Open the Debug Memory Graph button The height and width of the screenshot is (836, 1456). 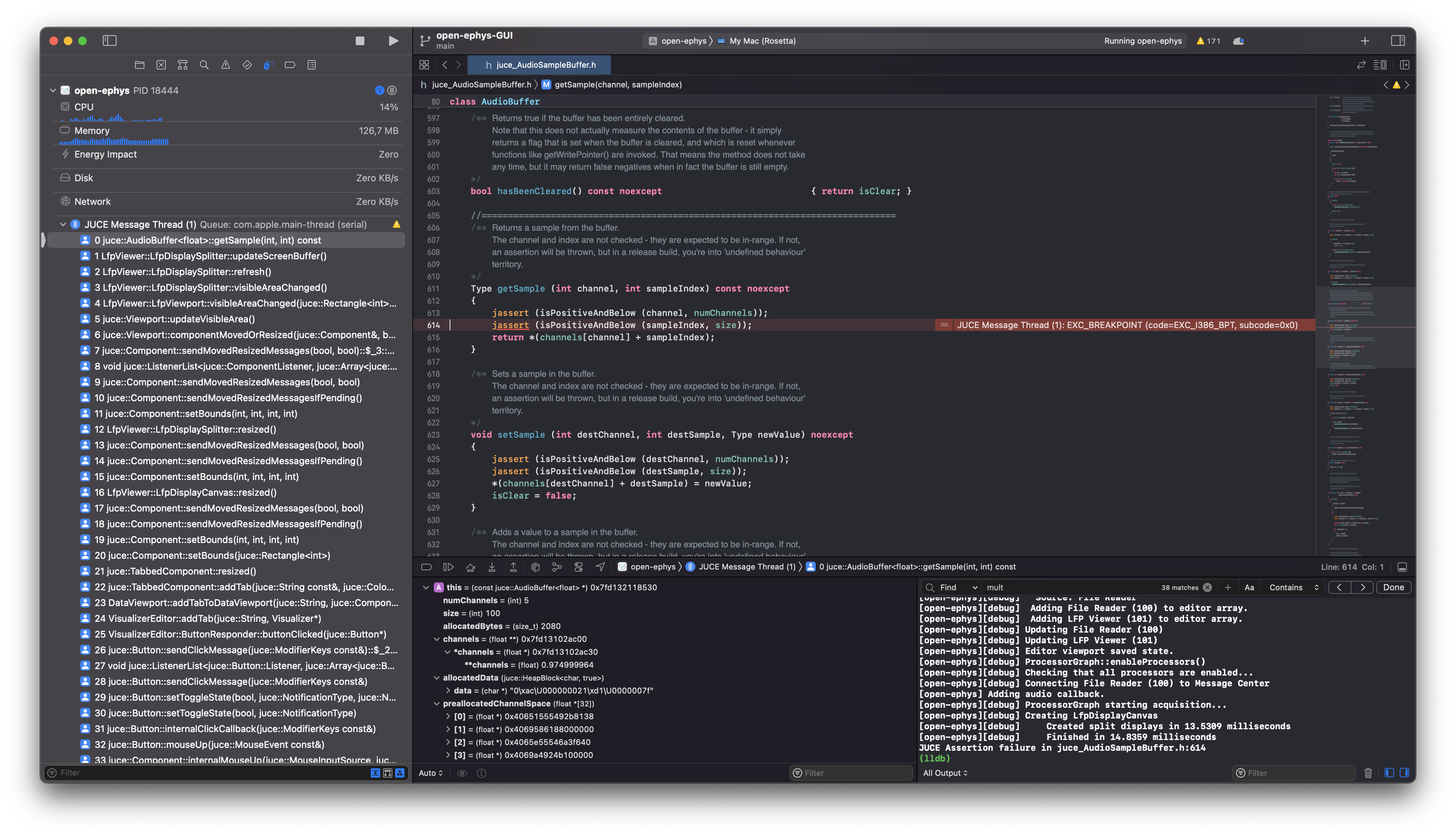(556, 567)
